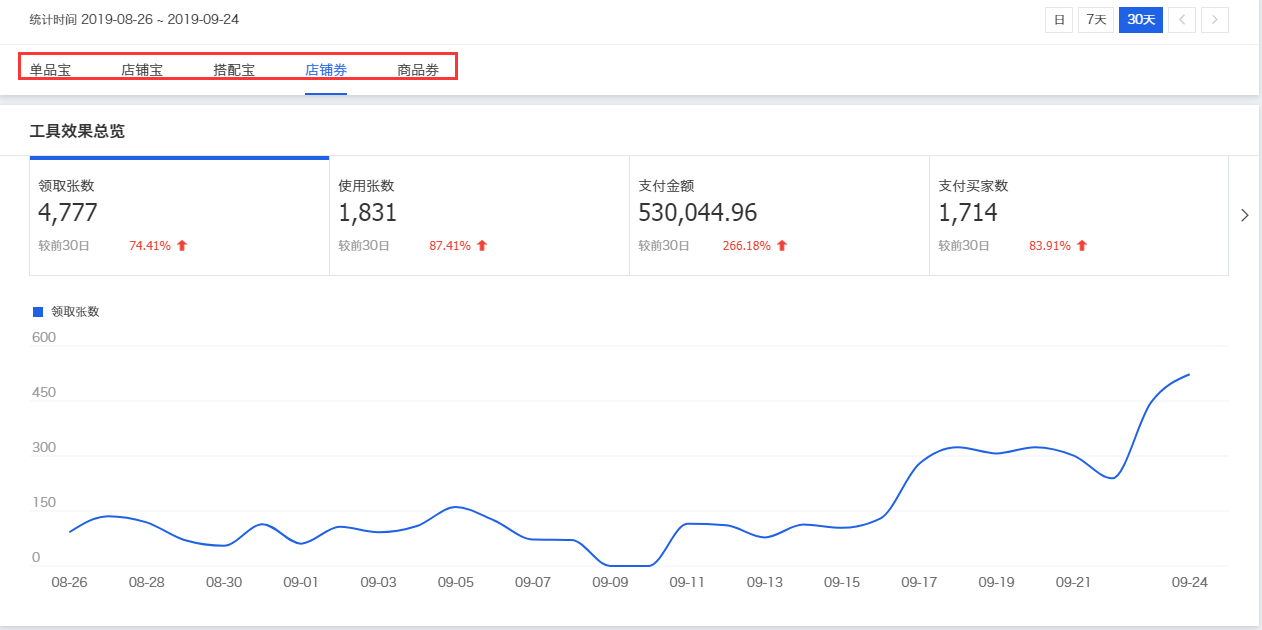This screenshot has height=630, width=1262.
Task: Click the 83.91% increase arrow icon
Action: (1082, 246)
